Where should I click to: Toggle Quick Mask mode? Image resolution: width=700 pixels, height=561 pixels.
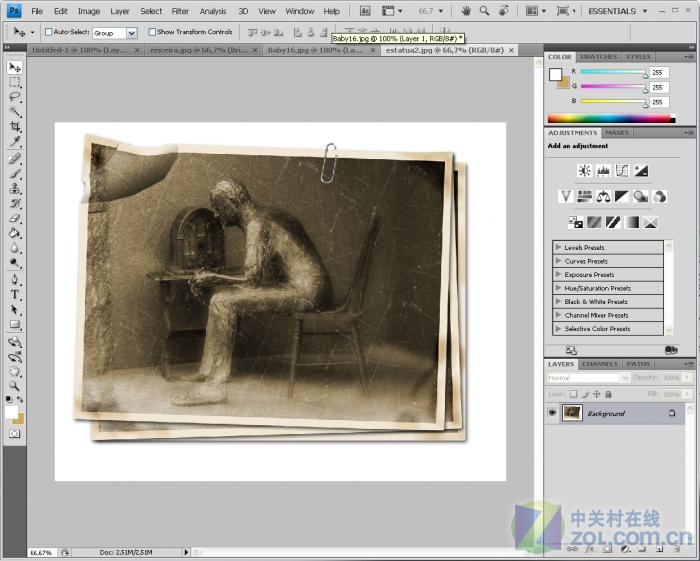click(x=15, y=434)
